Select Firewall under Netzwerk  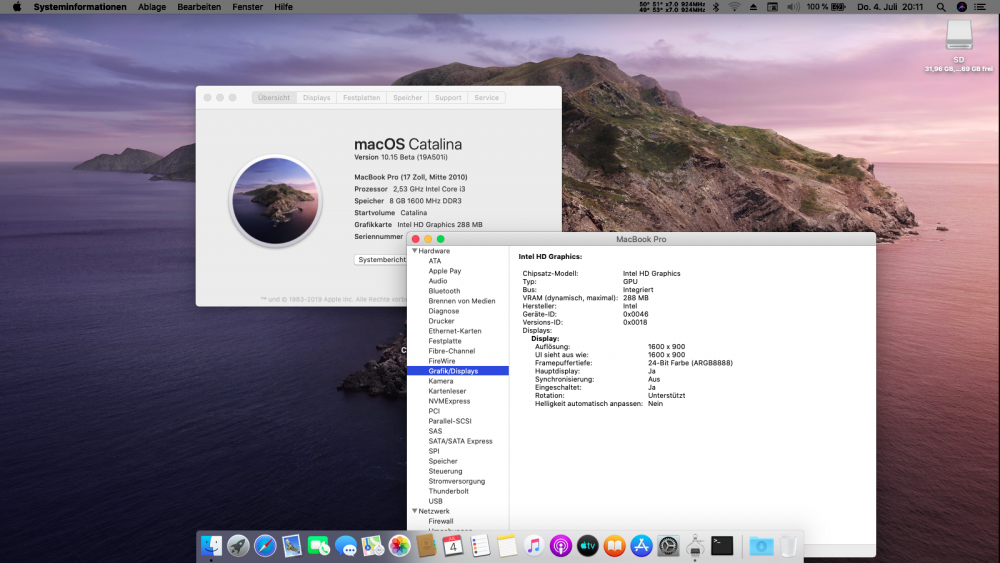441,521
